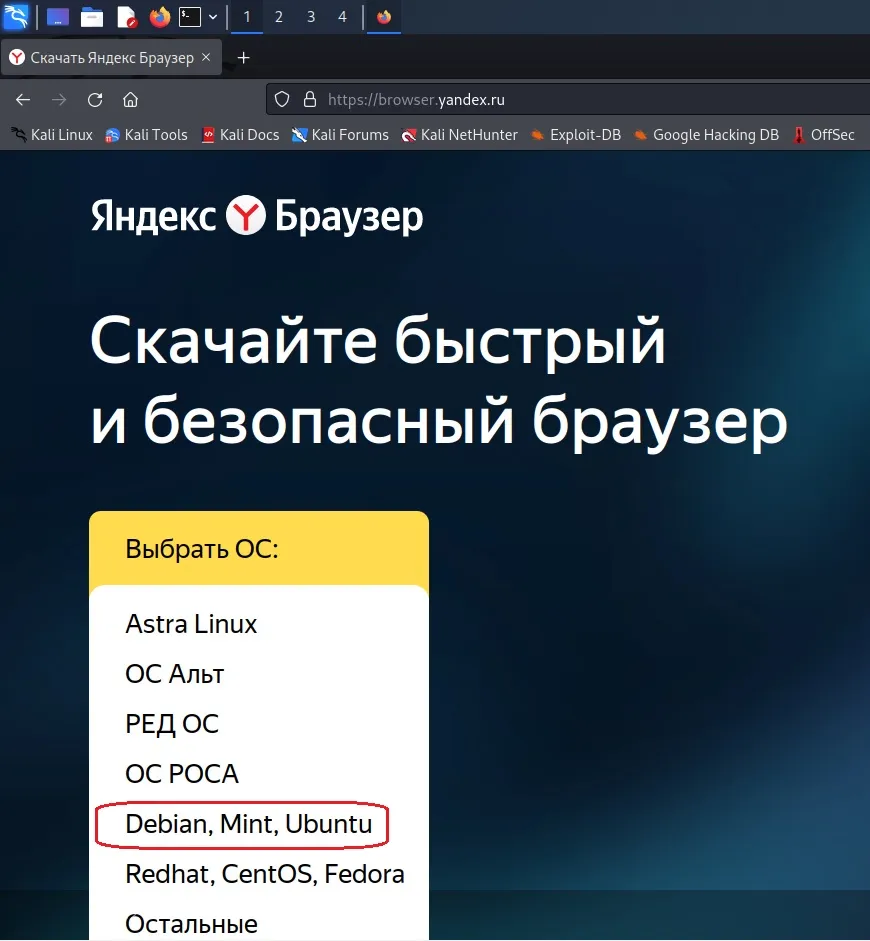
Task: Close the Скачать Яндекс Браузер tab
Action: point(206,57)
